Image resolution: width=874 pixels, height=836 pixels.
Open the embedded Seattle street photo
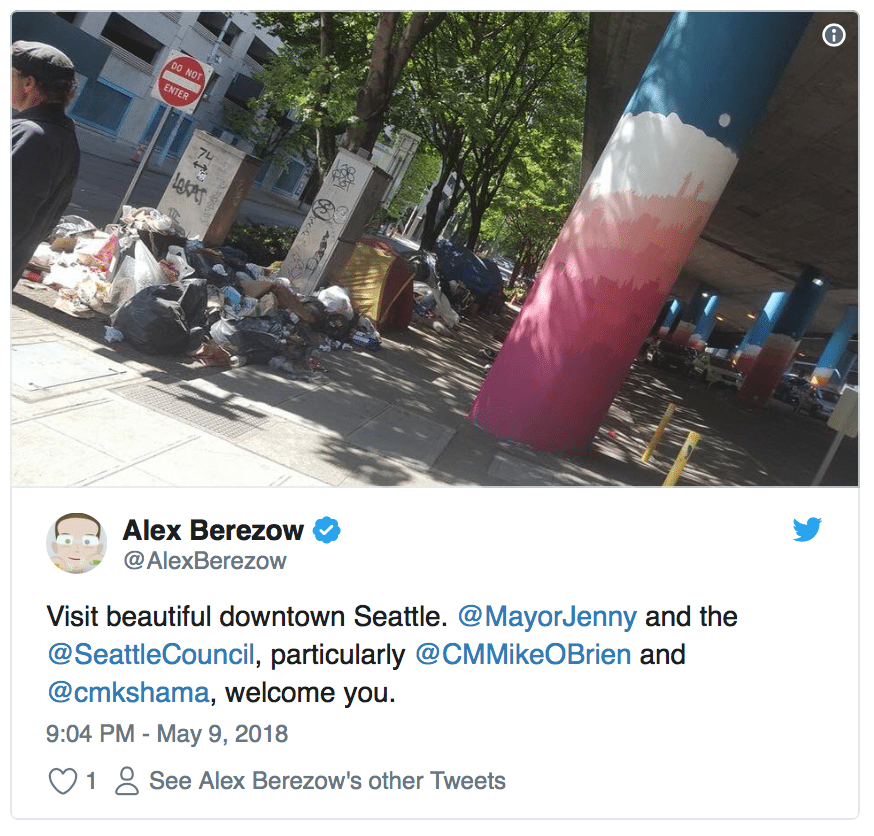click(x=435, y=249)
